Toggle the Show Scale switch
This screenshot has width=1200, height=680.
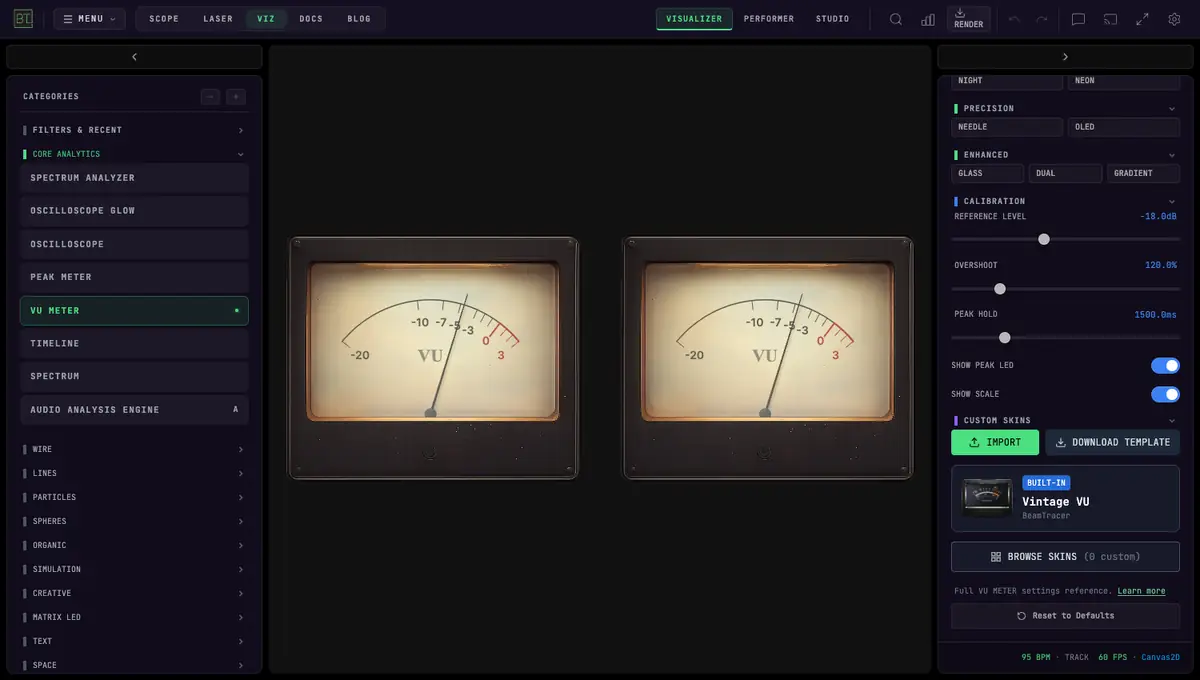pyautogui.click(x=1165, y=394)
